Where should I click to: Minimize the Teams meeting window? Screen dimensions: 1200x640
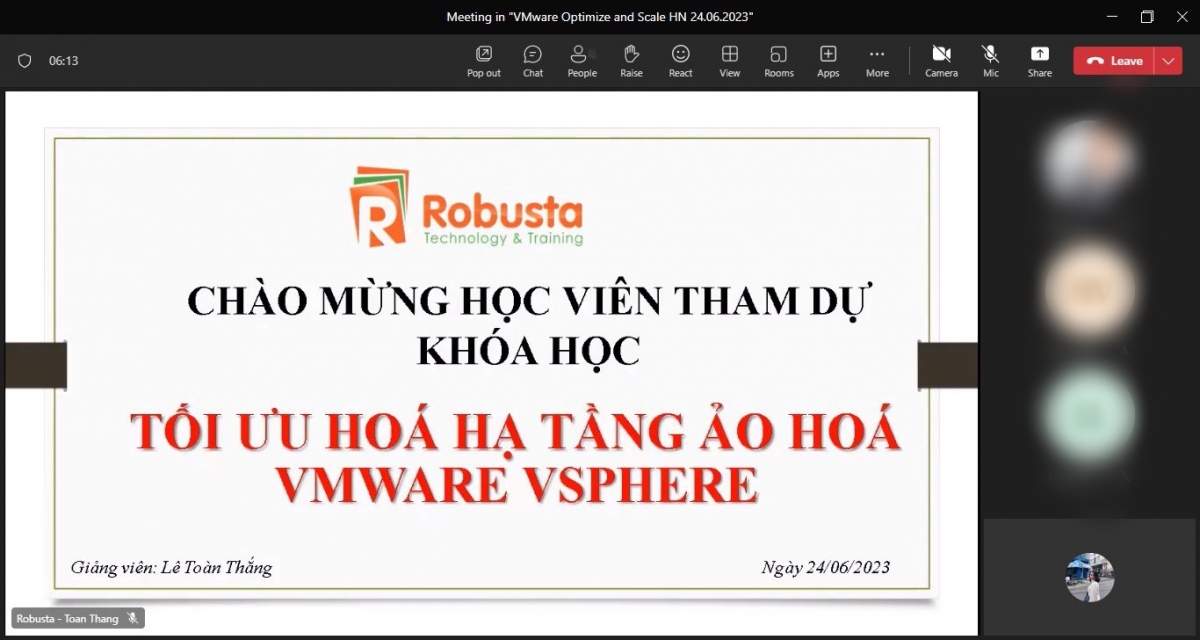coord(1113,17)
